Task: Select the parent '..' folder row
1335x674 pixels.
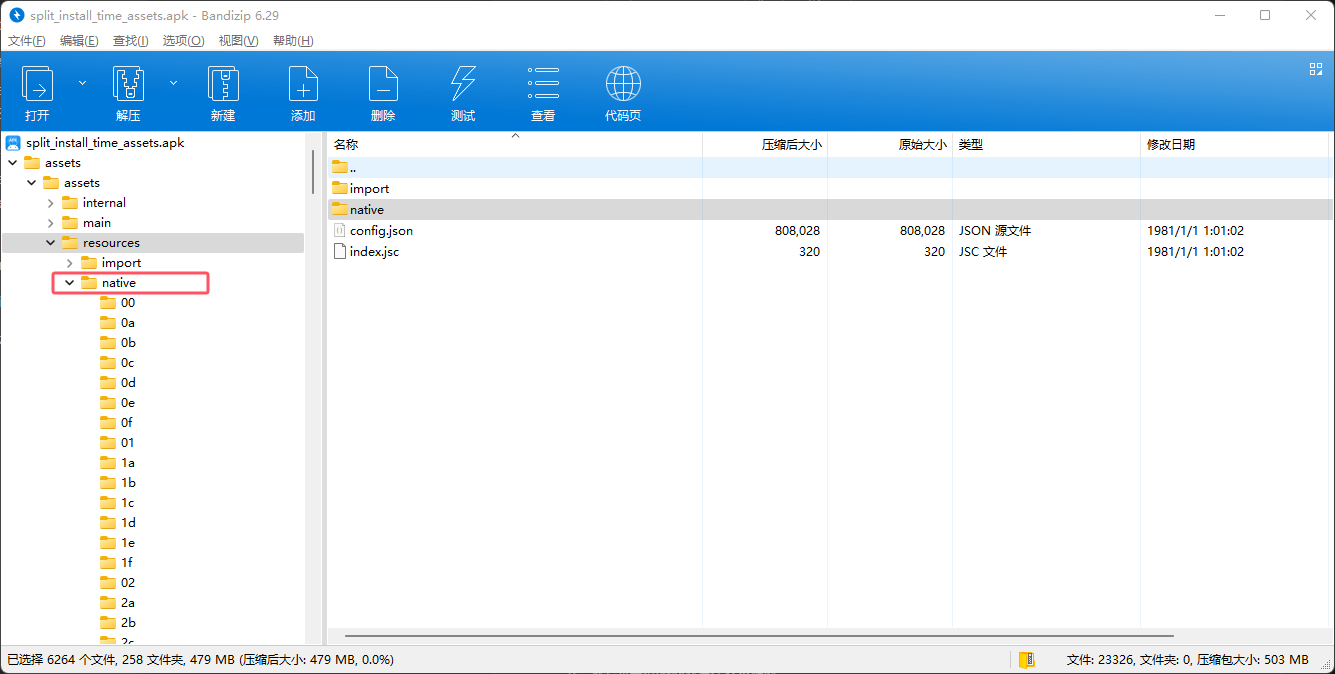Action: tap(828, 167)
